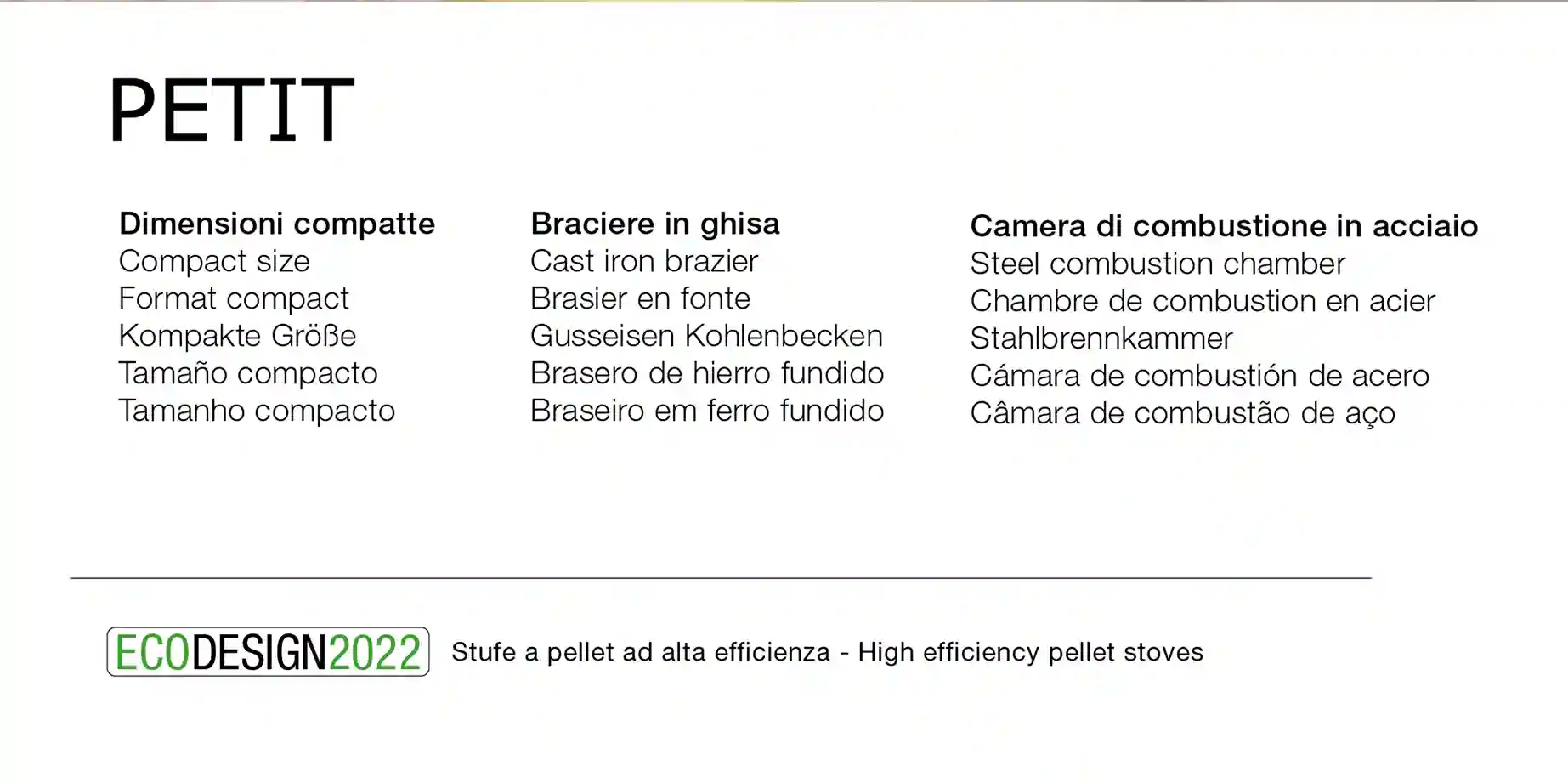Viewport: 1568px width, 783px height.
Task: Click 'Cámara de combustión de acero' text
Action: (x=1199, y=376)
